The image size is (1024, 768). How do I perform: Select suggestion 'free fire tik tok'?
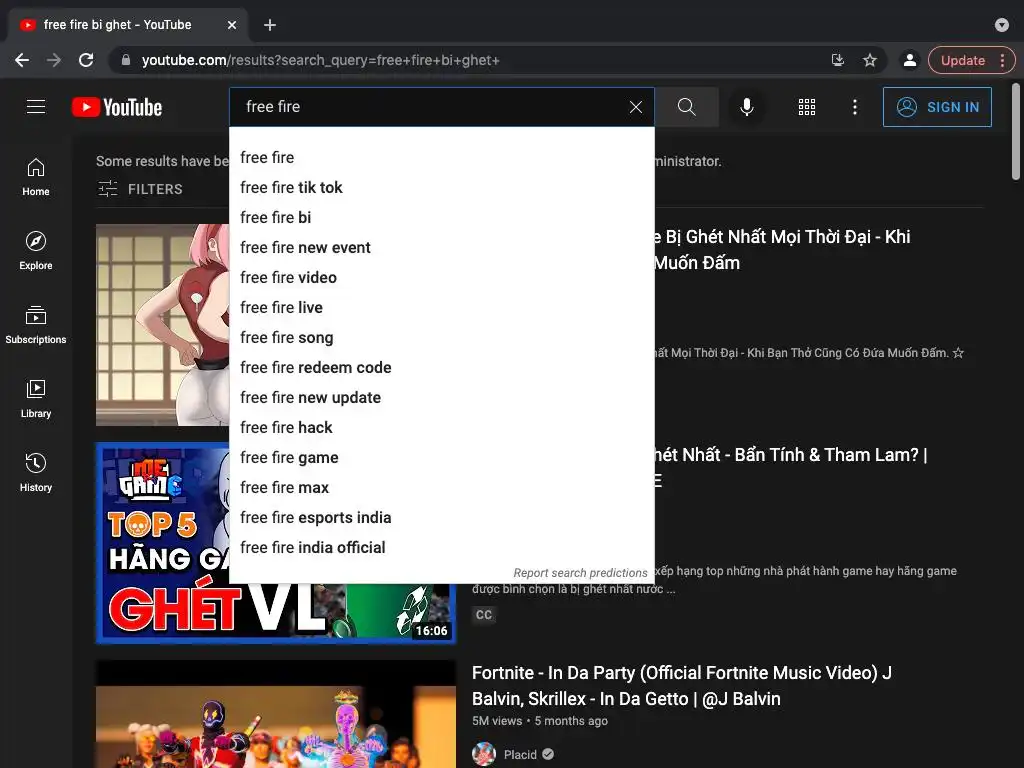pyautogui.click(x=442, y=187)
